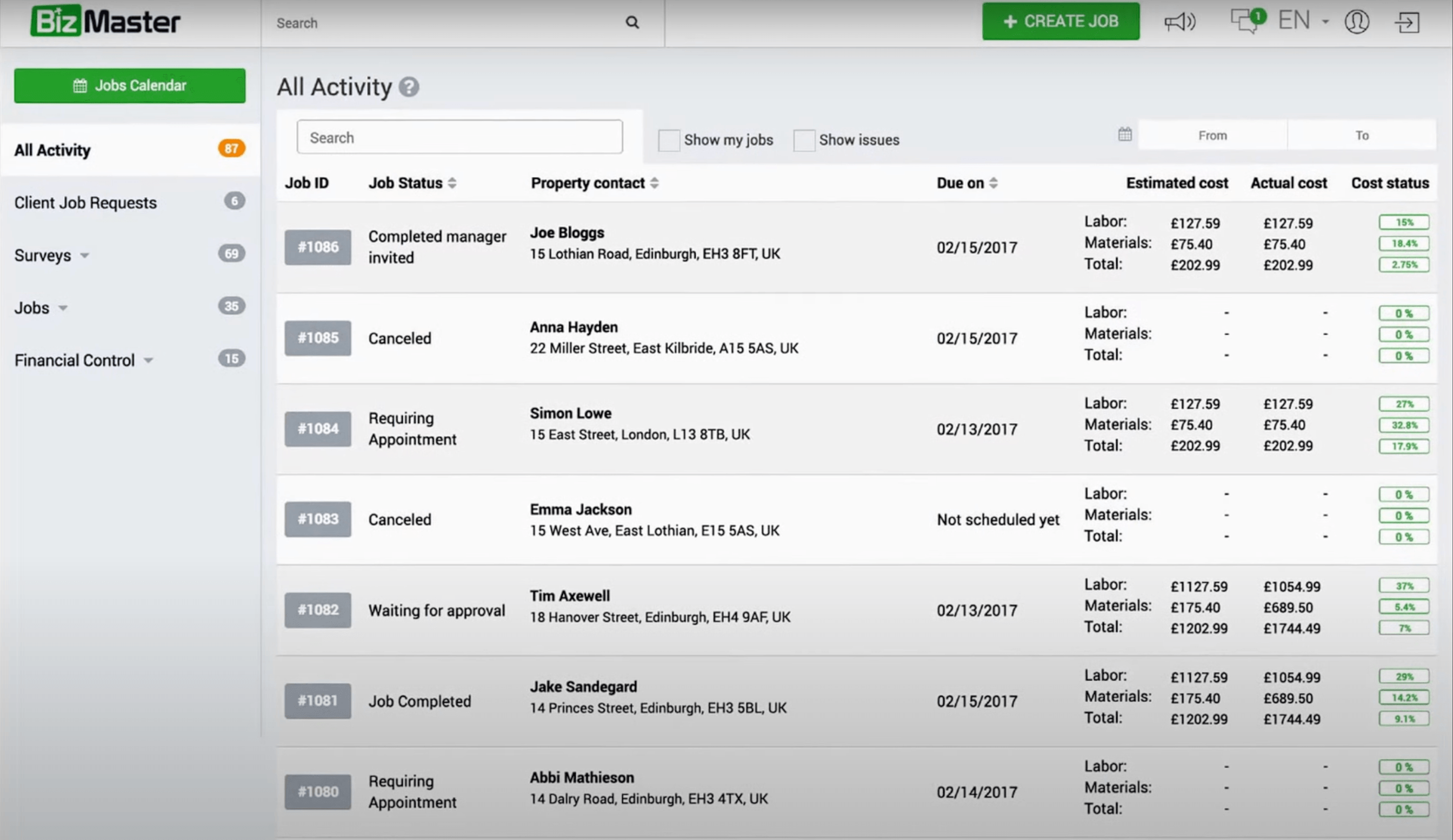Click the Estimated cost column header
Image resolution: width=1453 pixels, height=840 pixels.
click(1177, 183)
